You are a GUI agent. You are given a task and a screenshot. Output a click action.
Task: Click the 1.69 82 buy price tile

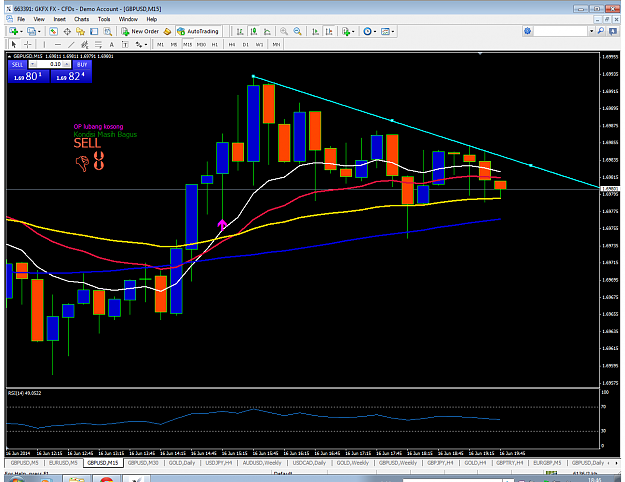[x=71, y=76]
